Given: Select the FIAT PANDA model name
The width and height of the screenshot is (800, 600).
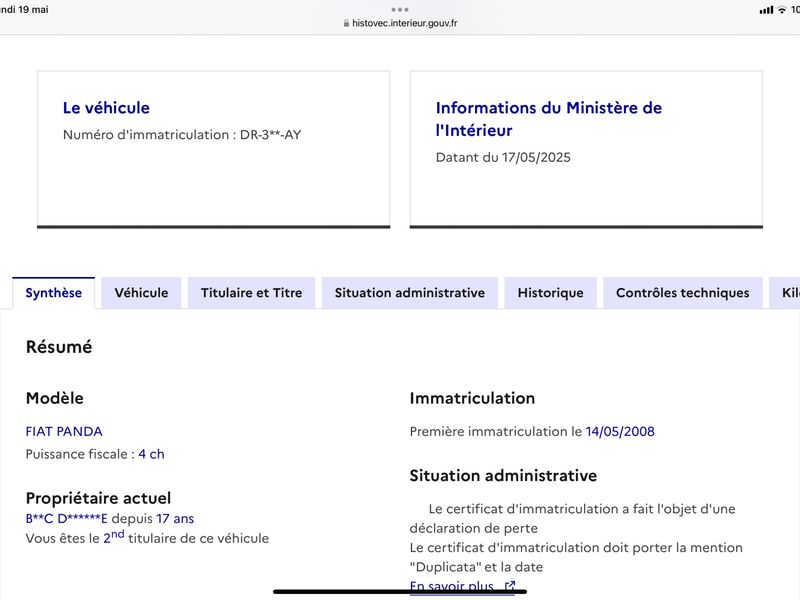Looking at the screenshot, I should tap(64, 432).
